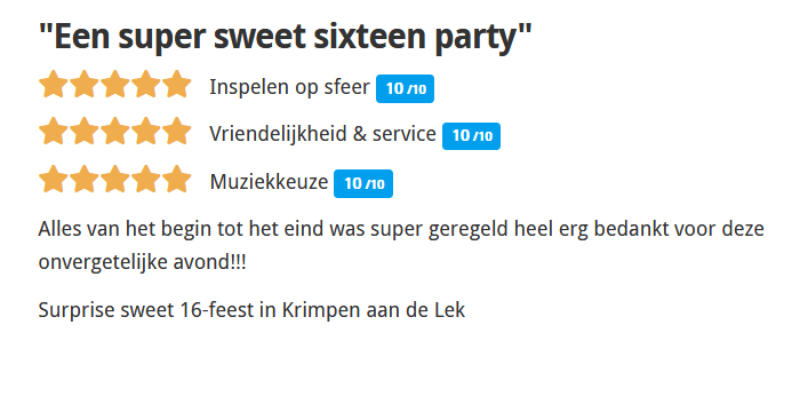The width and height of the screenshot is (800, 419).
Task: Select first star beside Vriendelijkheid & service
Action: pyautogui.click(x=53, y=132)
